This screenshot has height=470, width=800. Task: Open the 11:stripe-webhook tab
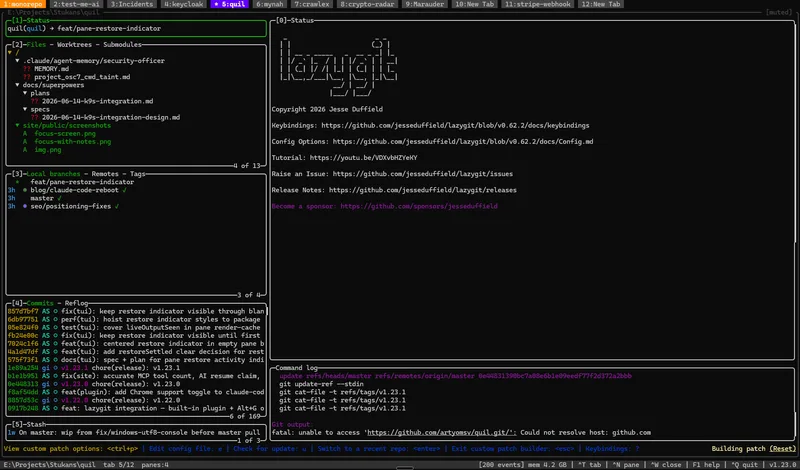(537, 4)
